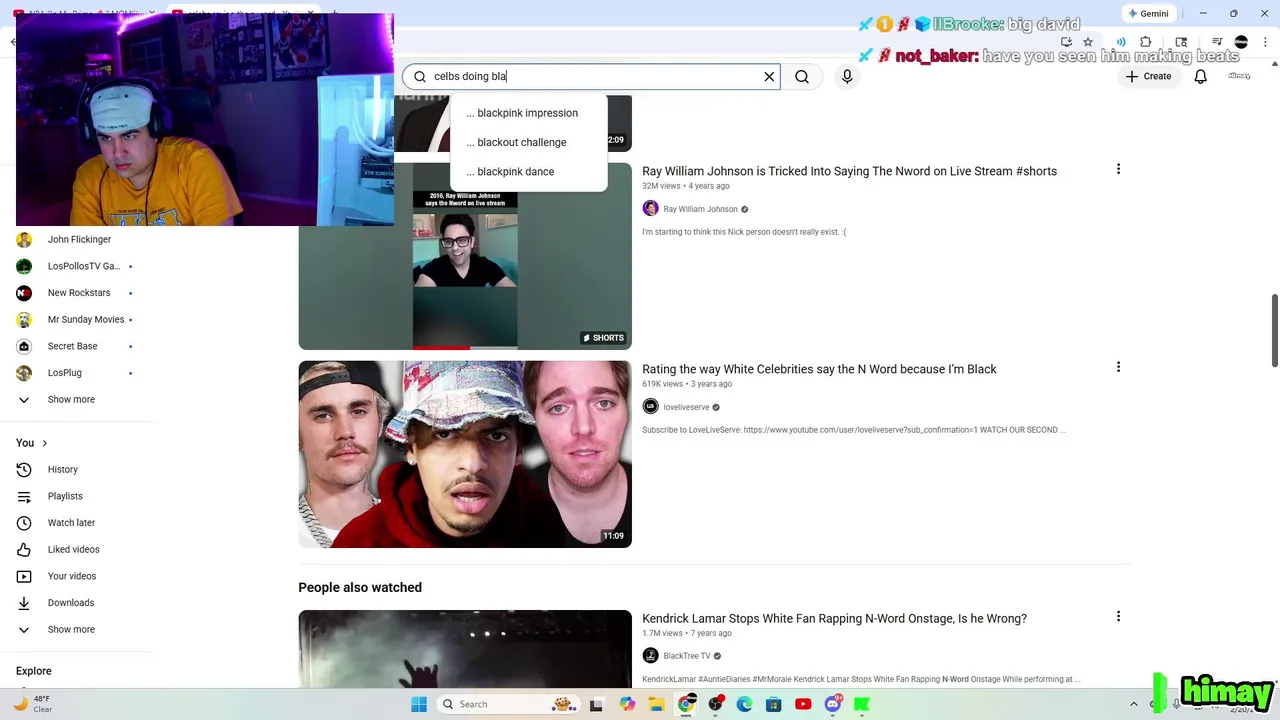Open BlackTree TV channel link
The width and height of the screenshot is (1280, 720).
click(x=687, y=656)
